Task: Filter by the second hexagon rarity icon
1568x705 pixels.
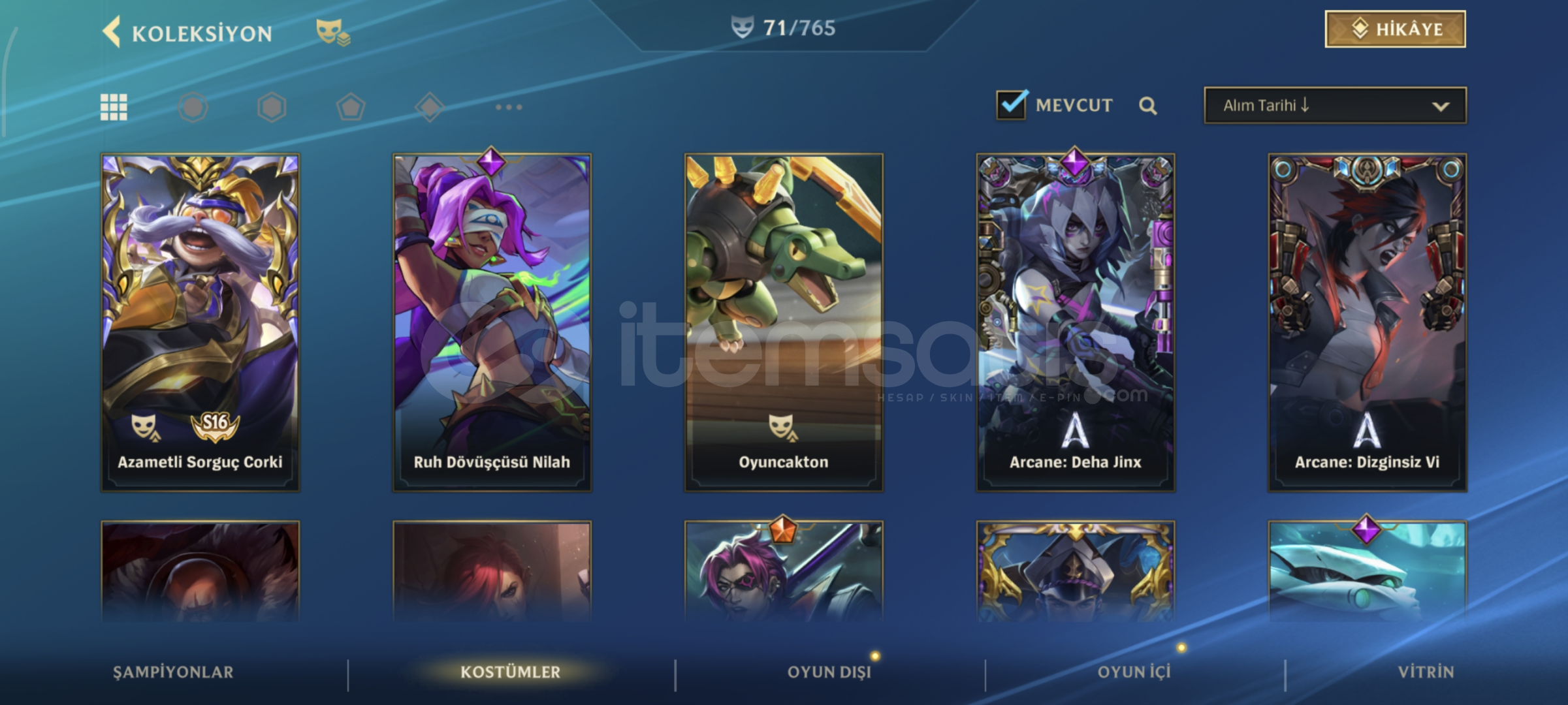Action: pyautogui.click(x=272, y=107)
